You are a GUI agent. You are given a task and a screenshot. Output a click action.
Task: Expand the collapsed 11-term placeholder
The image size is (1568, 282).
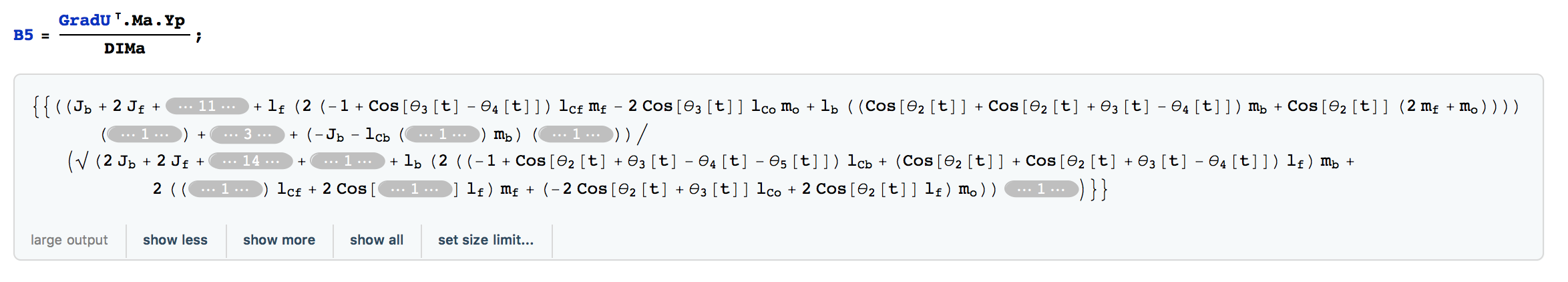pyautogui.click(x=207, y=106)
